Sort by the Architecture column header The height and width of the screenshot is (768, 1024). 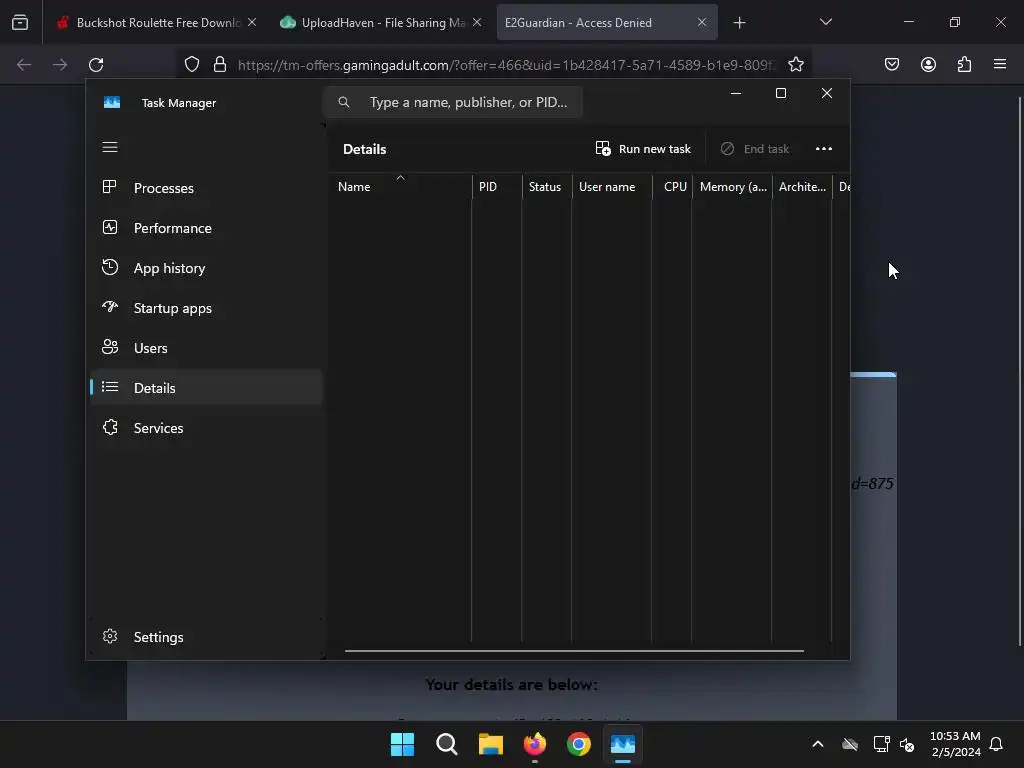pos(802,186)
